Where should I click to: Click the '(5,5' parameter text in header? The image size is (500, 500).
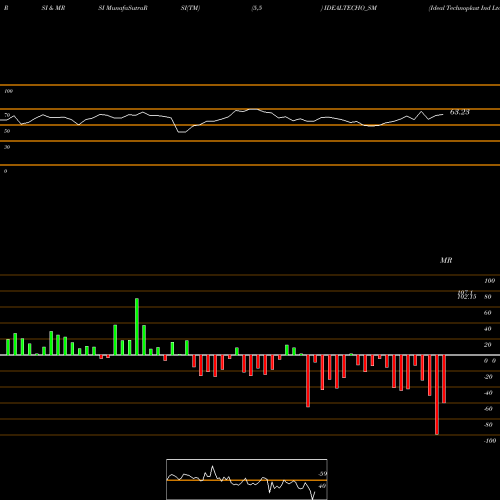tap(257, 8)
